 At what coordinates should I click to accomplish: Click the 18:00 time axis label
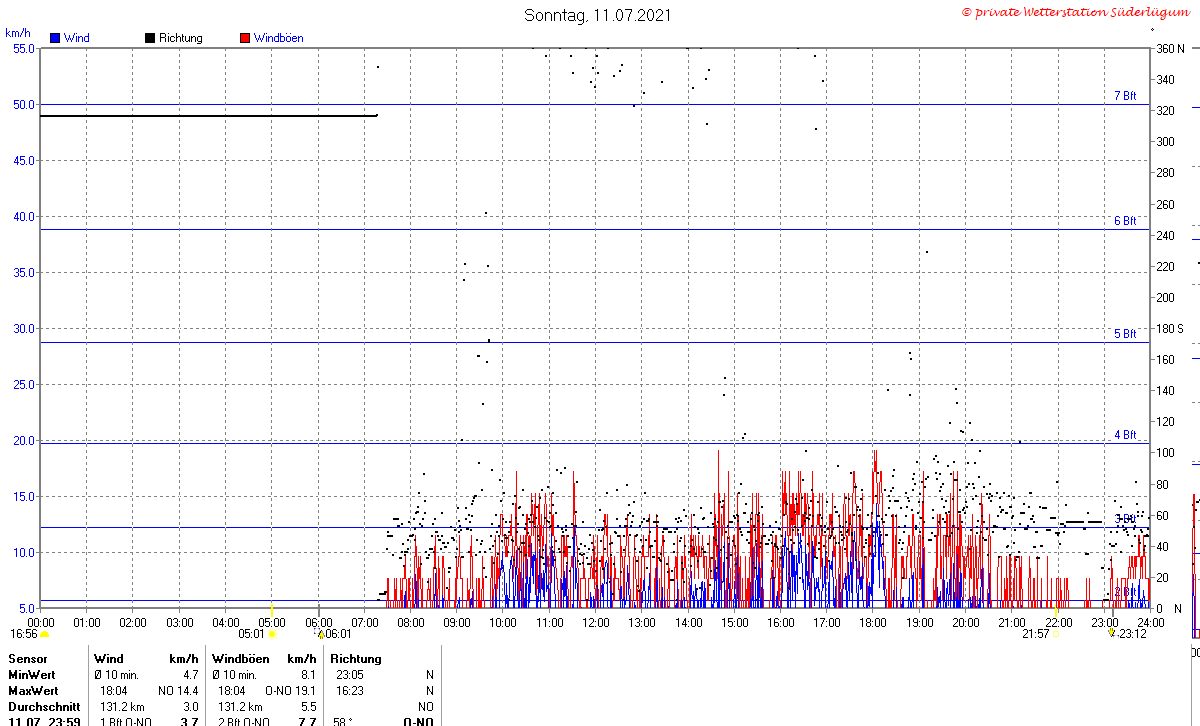(x=873, y=622)
